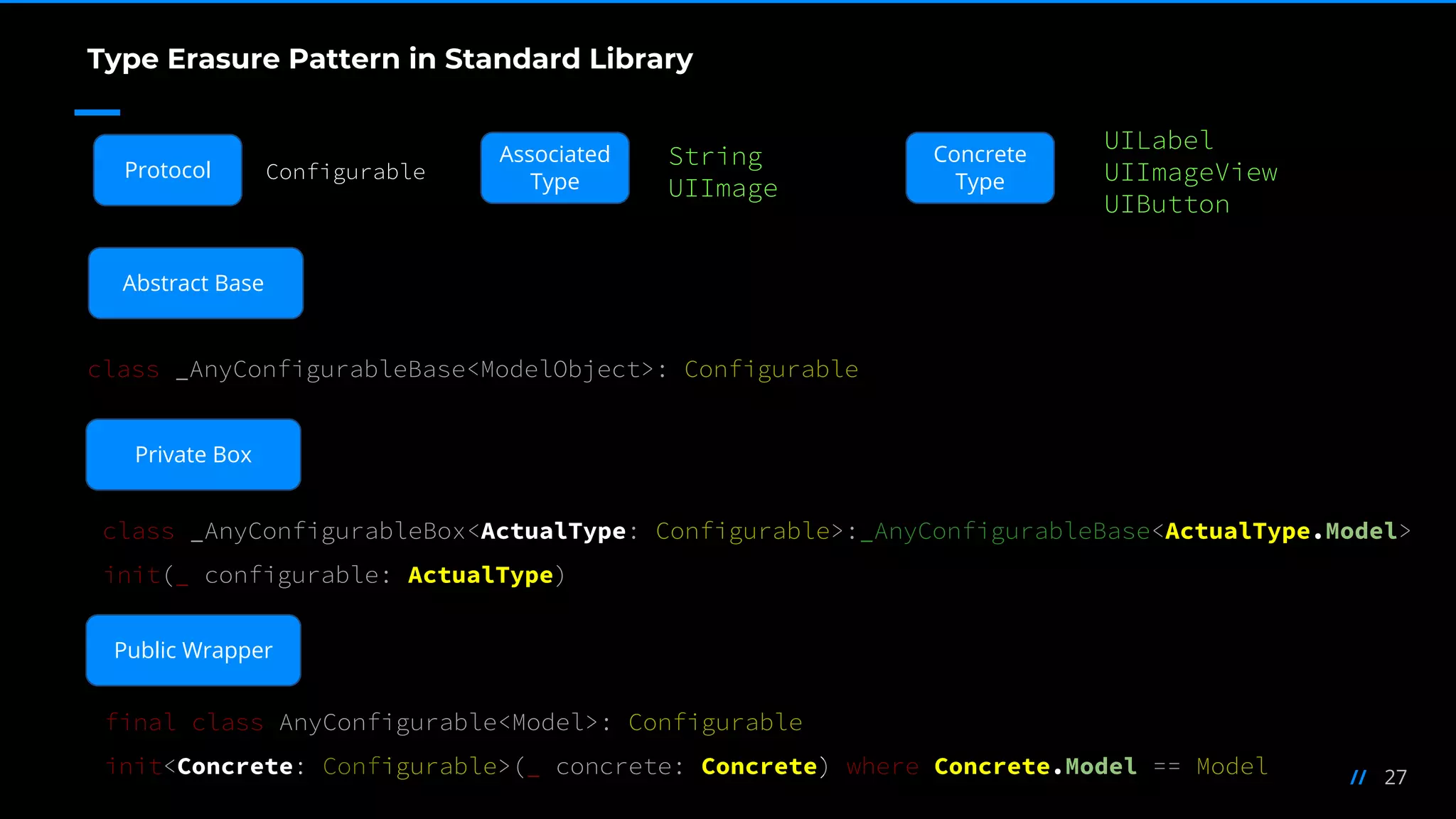Screen dimensions: 1456x819
Task: Click Configurable after _AnyConfigurableBase<ModelObject>
Action: point(771,370)
